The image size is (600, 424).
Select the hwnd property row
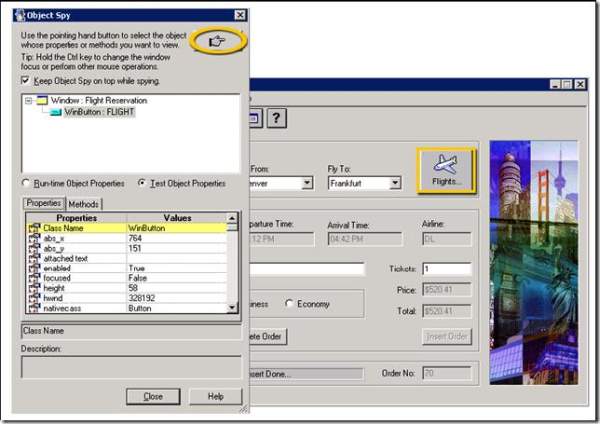click(127, 298)
